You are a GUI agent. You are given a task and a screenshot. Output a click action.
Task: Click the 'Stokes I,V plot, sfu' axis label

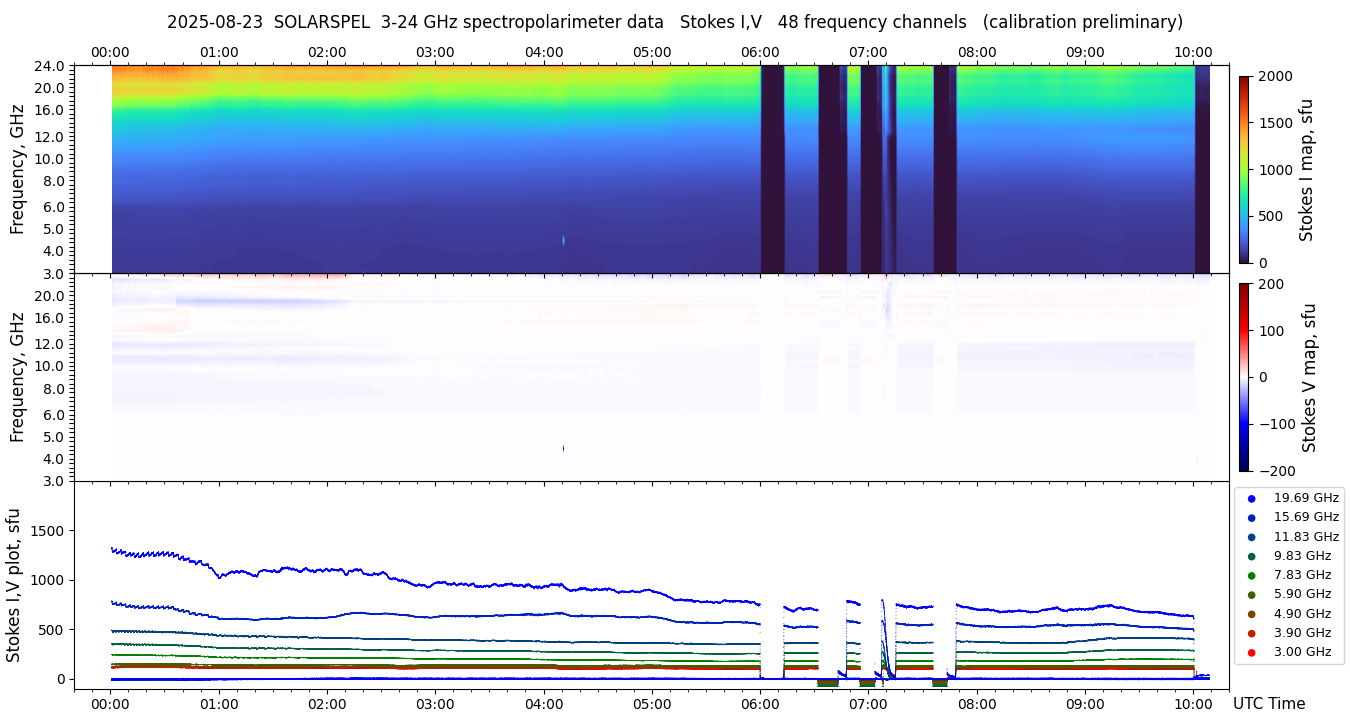coord(14,584)
